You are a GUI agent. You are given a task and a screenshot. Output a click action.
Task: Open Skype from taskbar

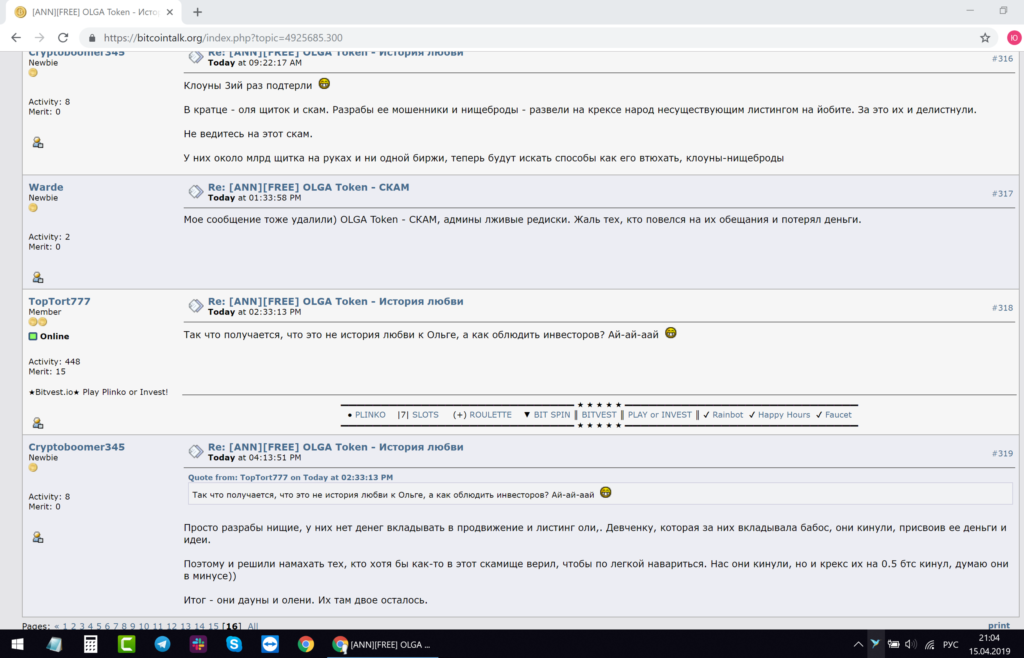(x=234, y=644)
